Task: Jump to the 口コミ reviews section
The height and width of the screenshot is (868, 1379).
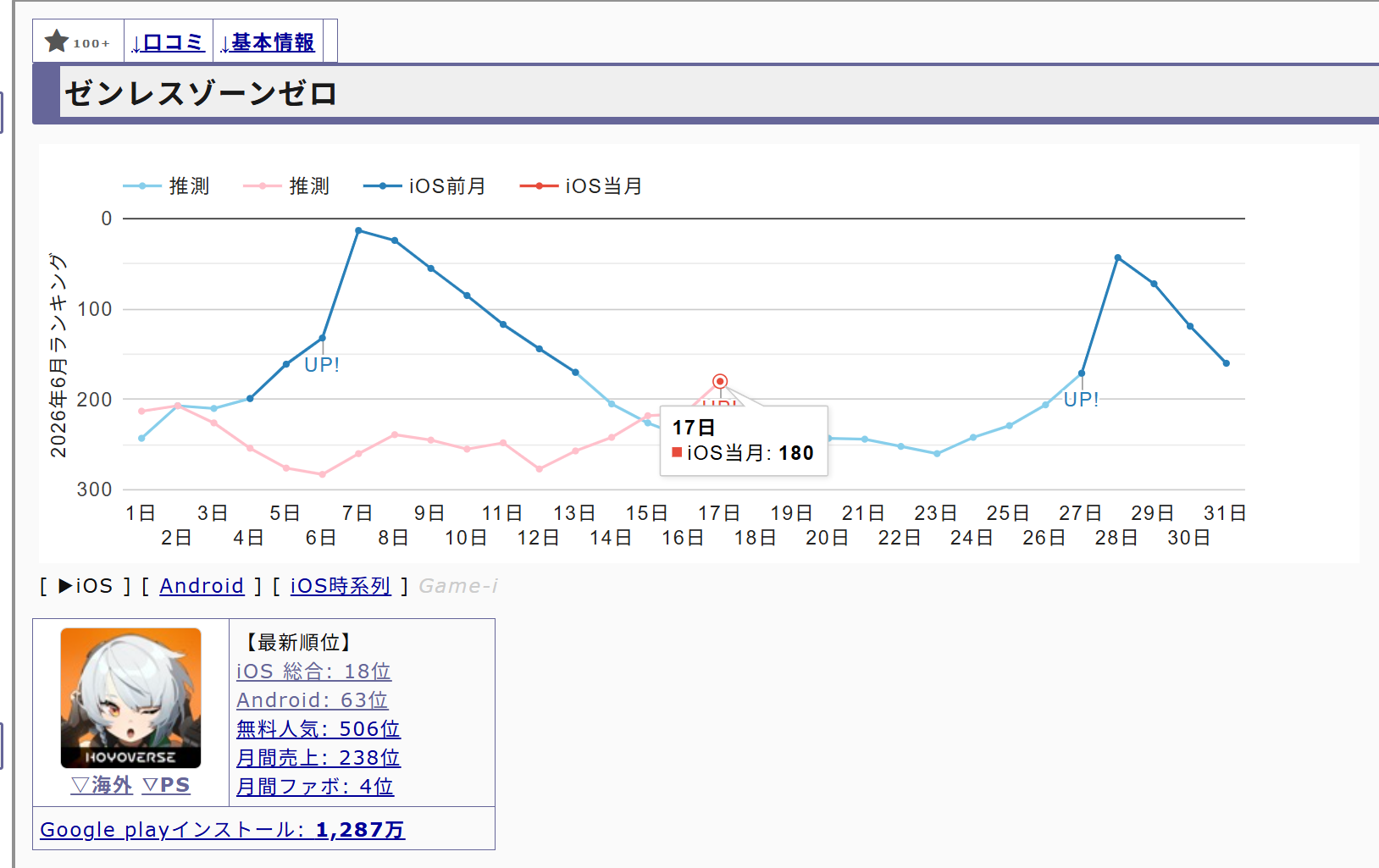Action: pyautogui.click(x=168, y=42)
